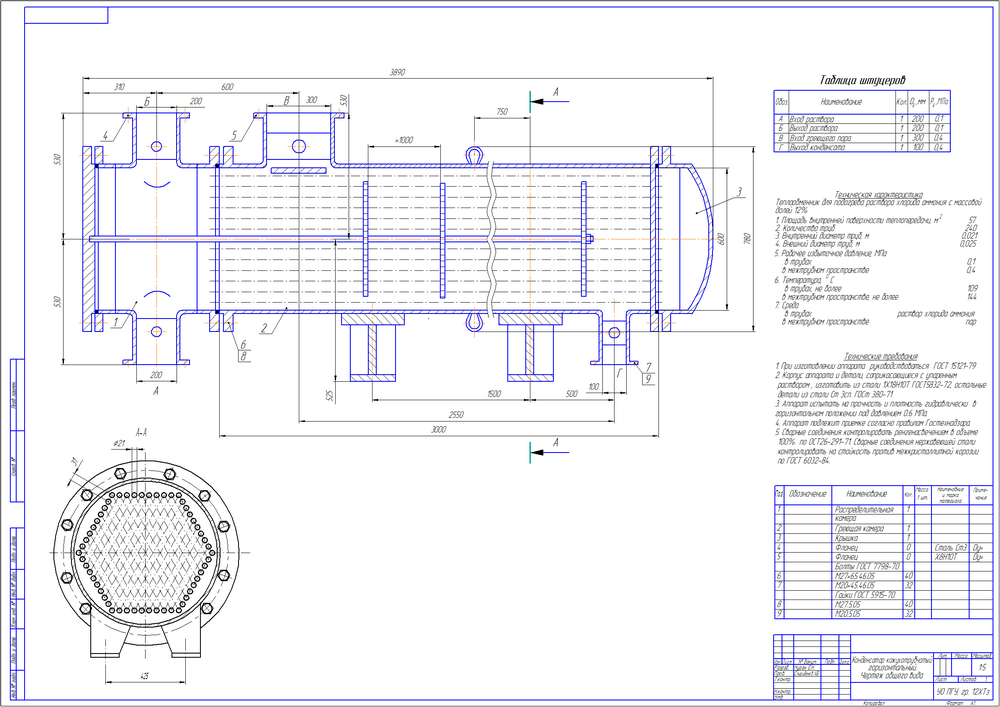Screen dimensions: 1000x707
Task: Click the "Конденсатор кожухотрубчатый" title block text
Action: (892, 661)
